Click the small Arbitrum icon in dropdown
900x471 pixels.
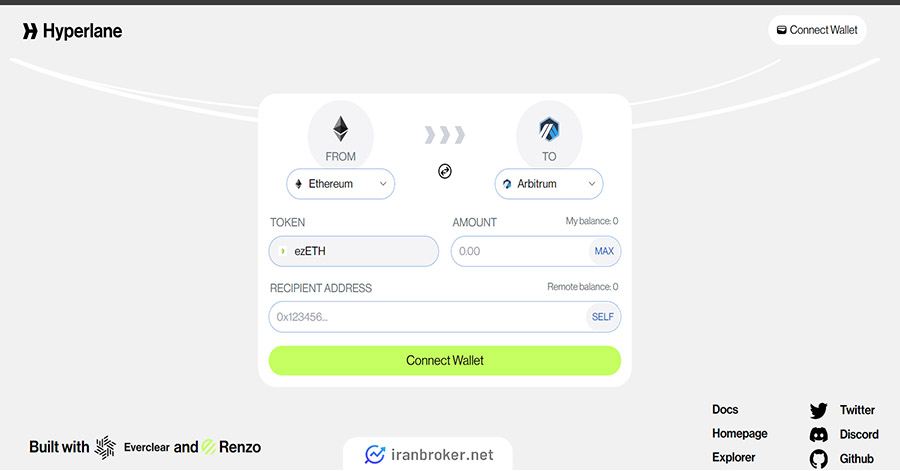(x=507, y=184)
